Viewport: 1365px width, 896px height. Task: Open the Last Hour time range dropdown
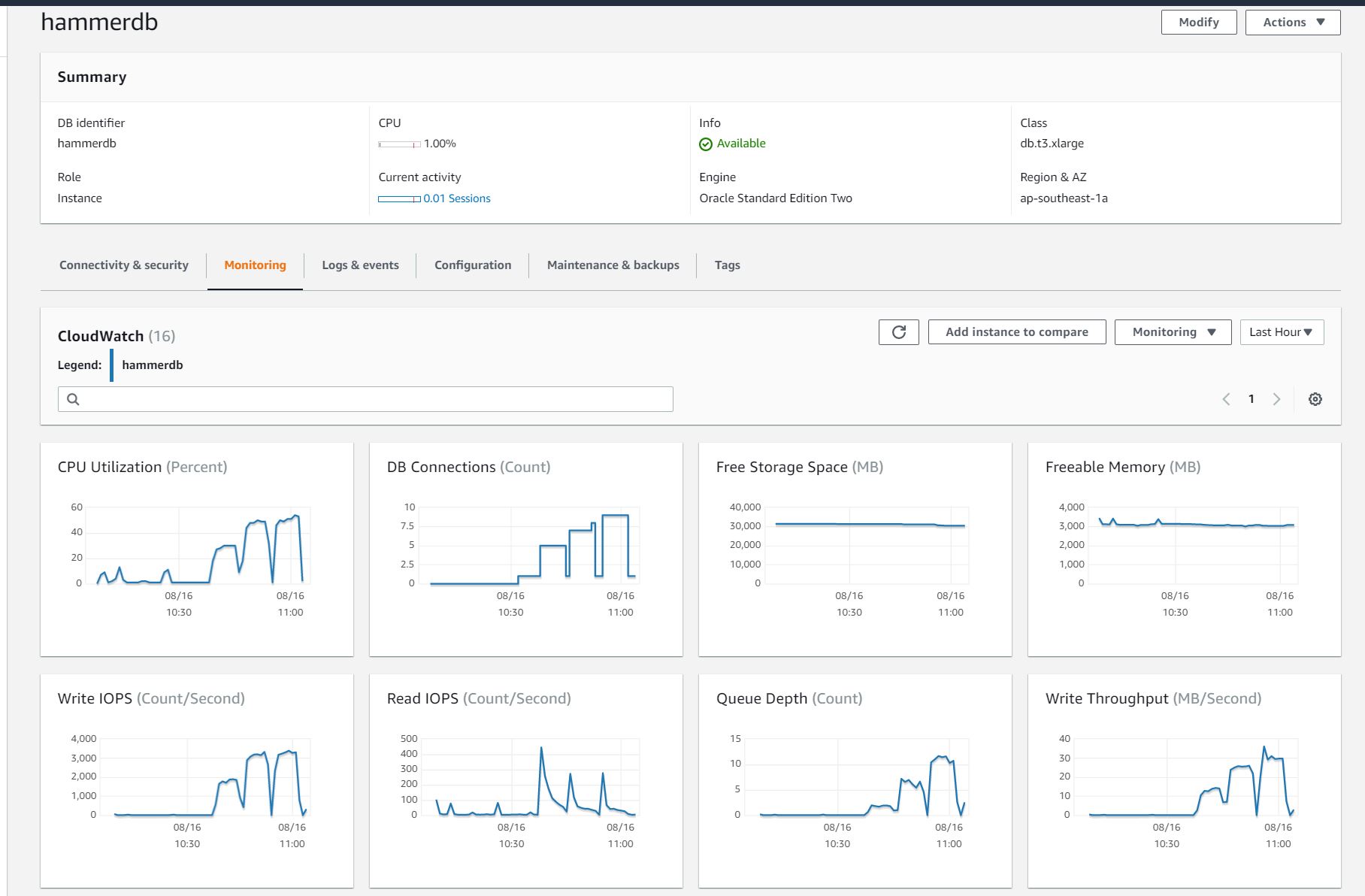1281,332
